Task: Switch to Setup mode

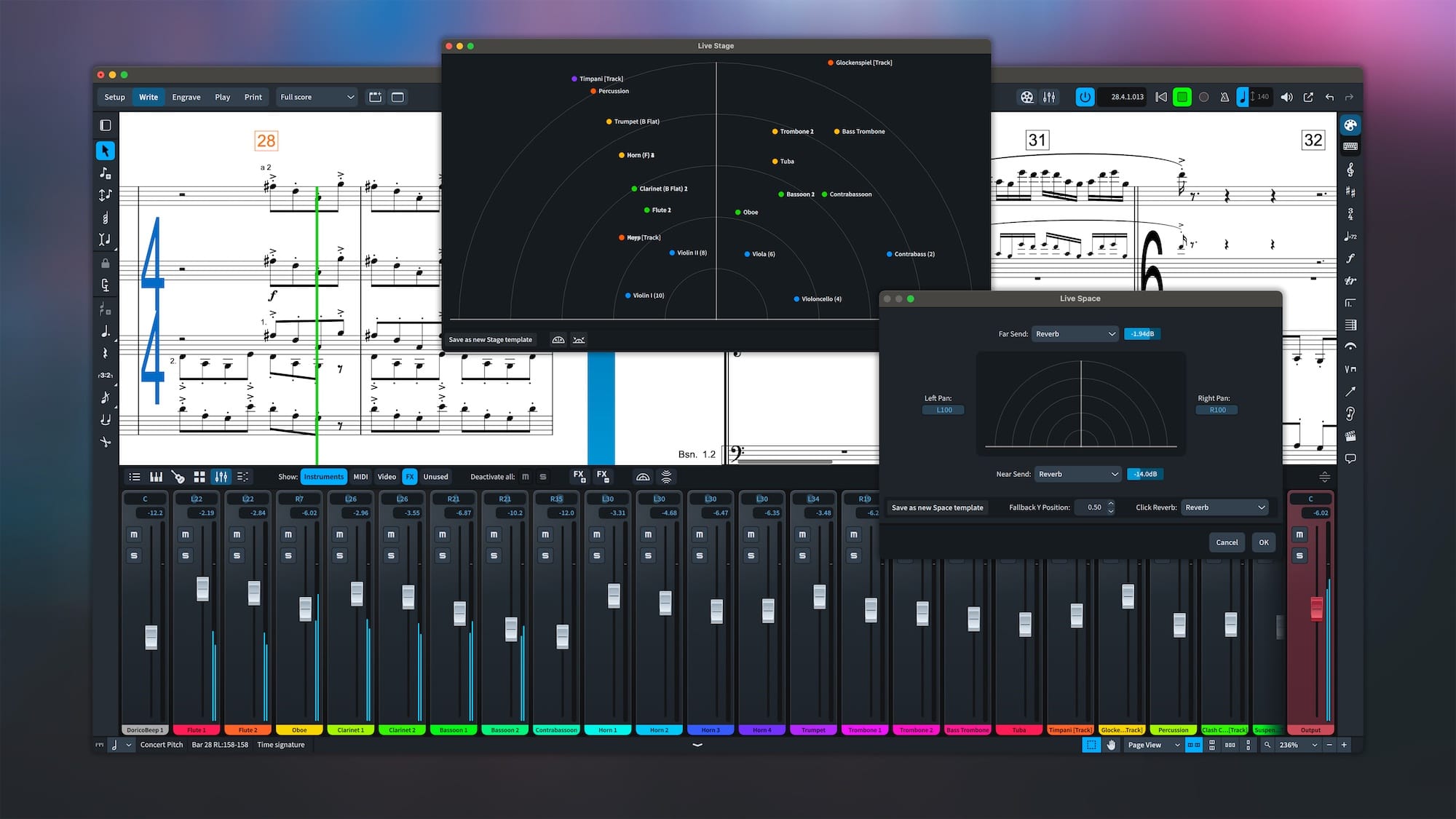Action: click(x=114, y=97)
